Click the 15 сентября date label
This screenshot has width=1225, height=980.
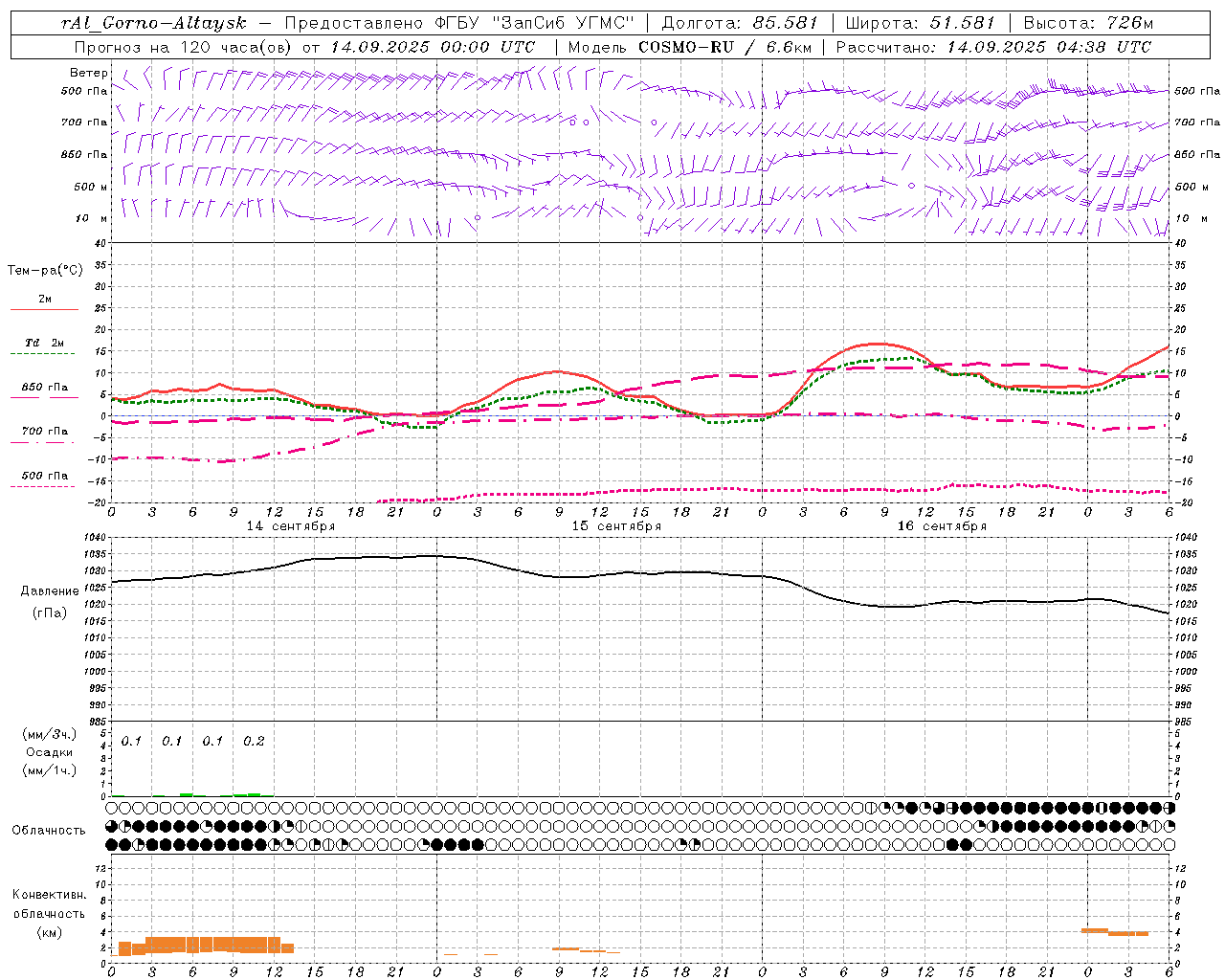coord(616,526)
